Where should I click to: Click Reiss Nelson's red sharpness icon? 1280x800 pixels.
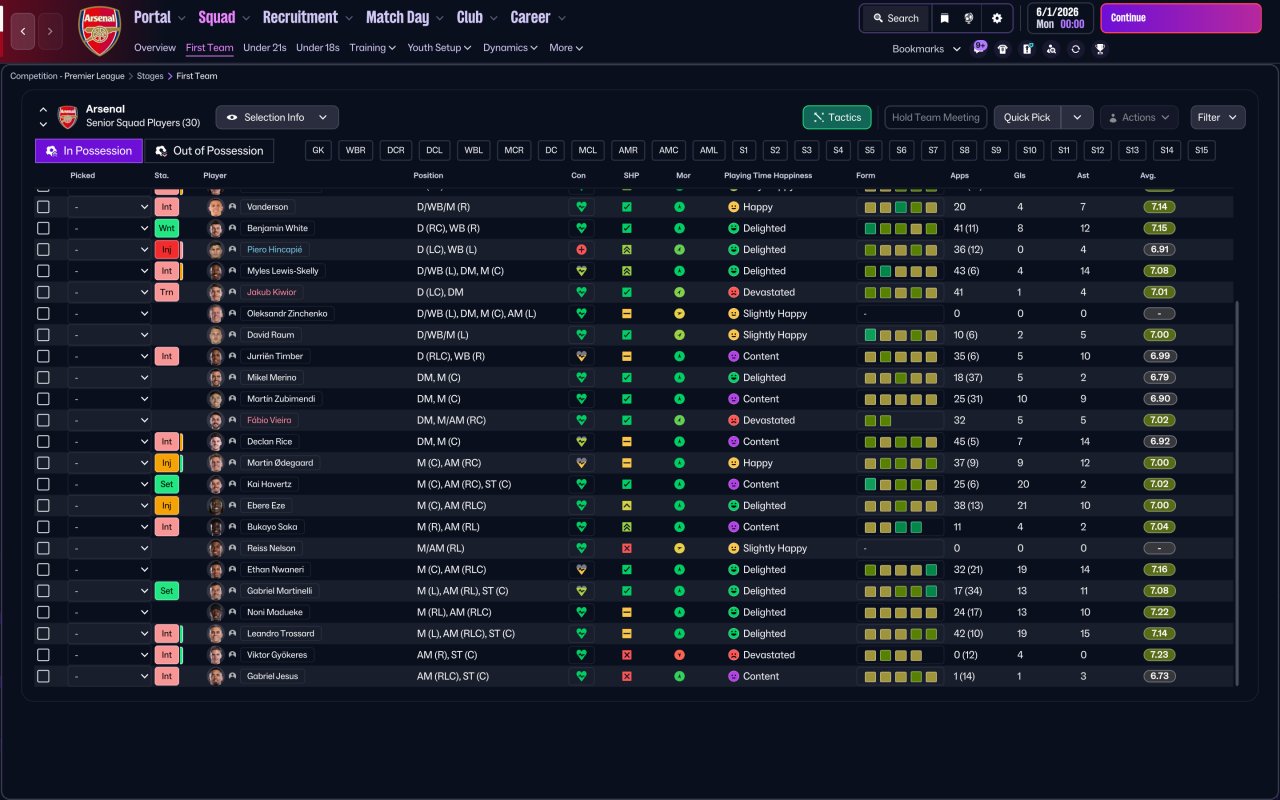(627, 548)
